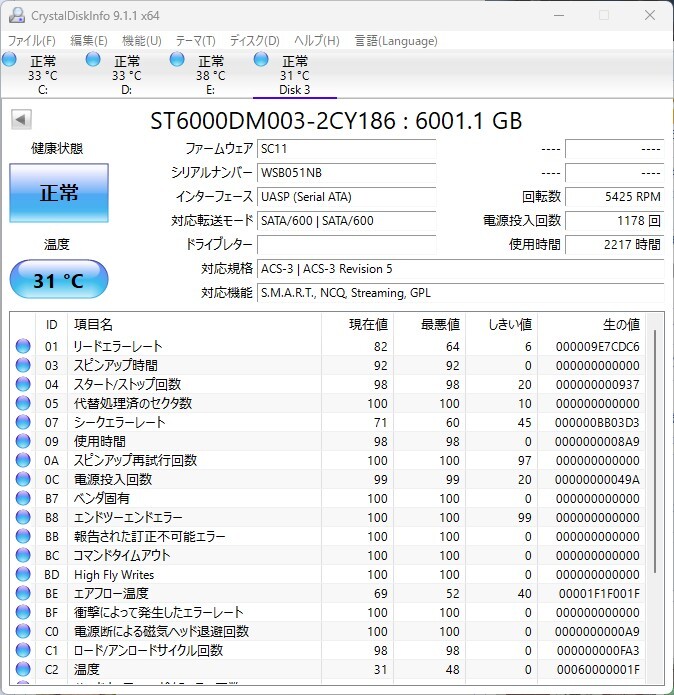
Task: Click the status orb for ID 07 row
Action: coord(23,422)
